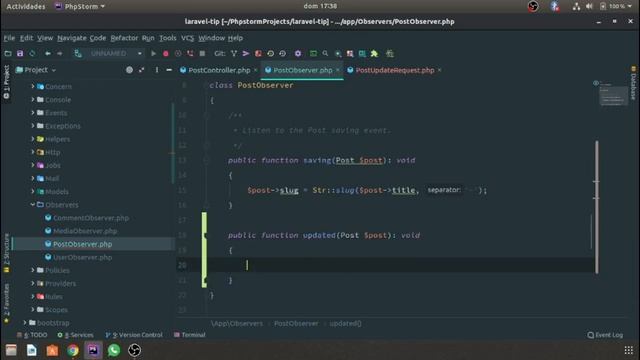Click the yellow-green plugin icon in toolbar
This screenshot has width=640, height=360.
point(374,53)
